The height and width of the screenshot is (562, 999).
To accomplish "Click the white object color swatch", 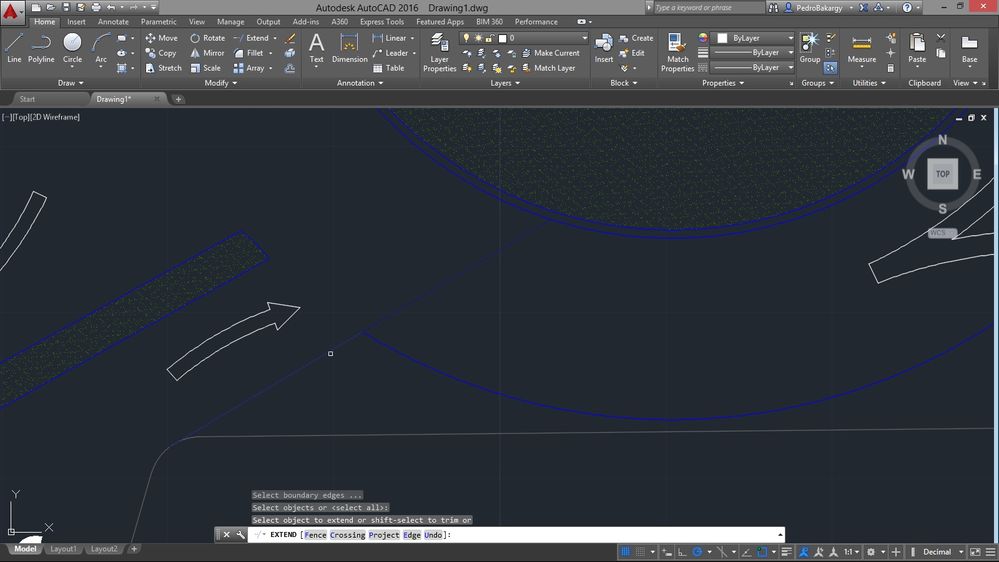I will pyautogui.click(x=722, y=38).
